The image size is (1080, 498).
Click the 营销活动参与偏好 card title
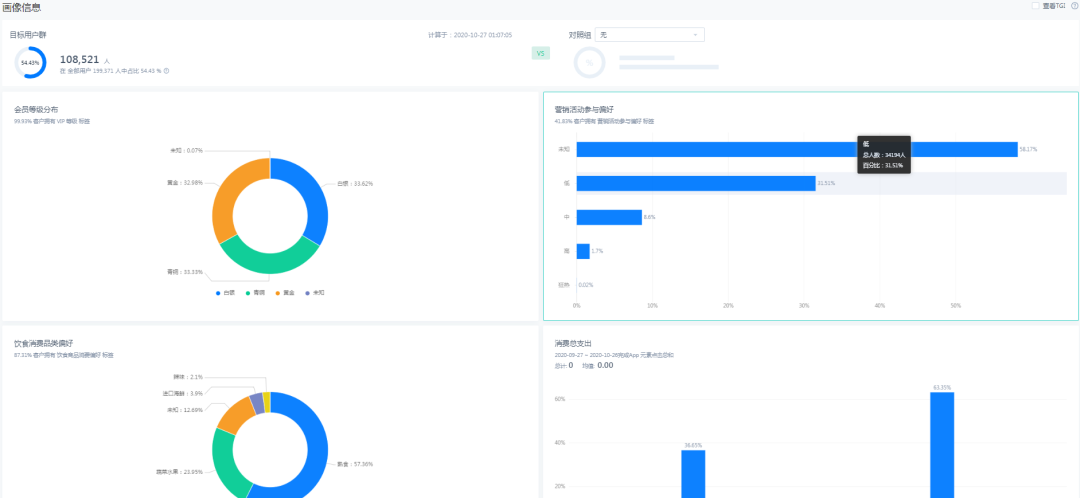[x=584, y=109]
